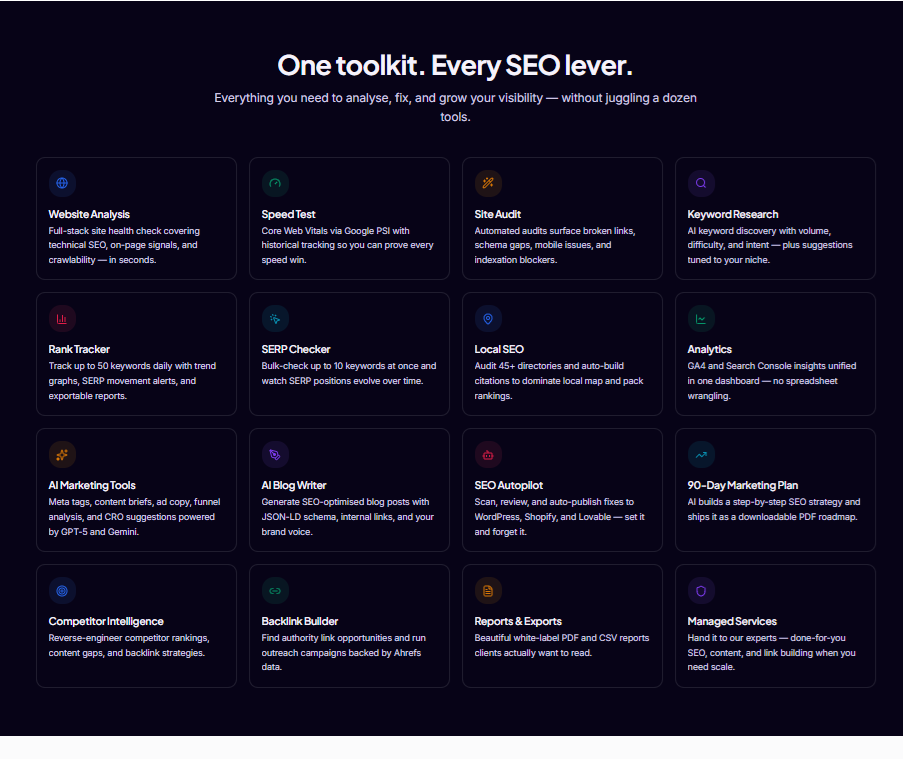Click the Site Audit wand icon

(x=488, y=183)
